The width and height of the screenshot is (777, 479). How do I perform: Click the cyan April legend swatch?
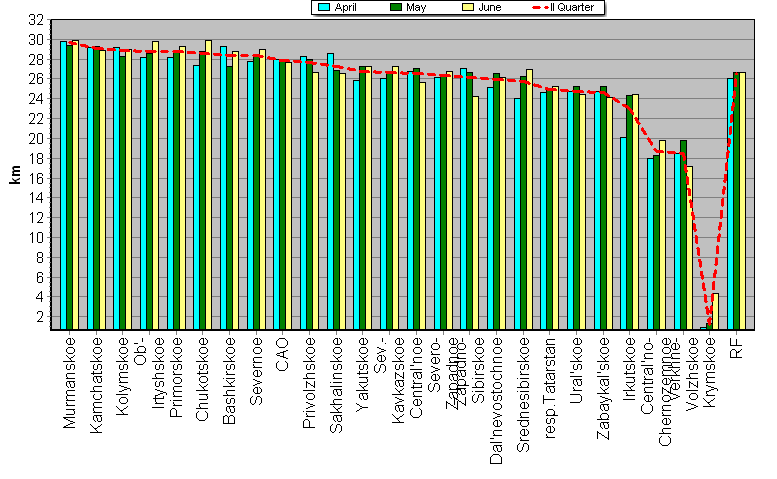pyautogui.click(x=324, y=7)
